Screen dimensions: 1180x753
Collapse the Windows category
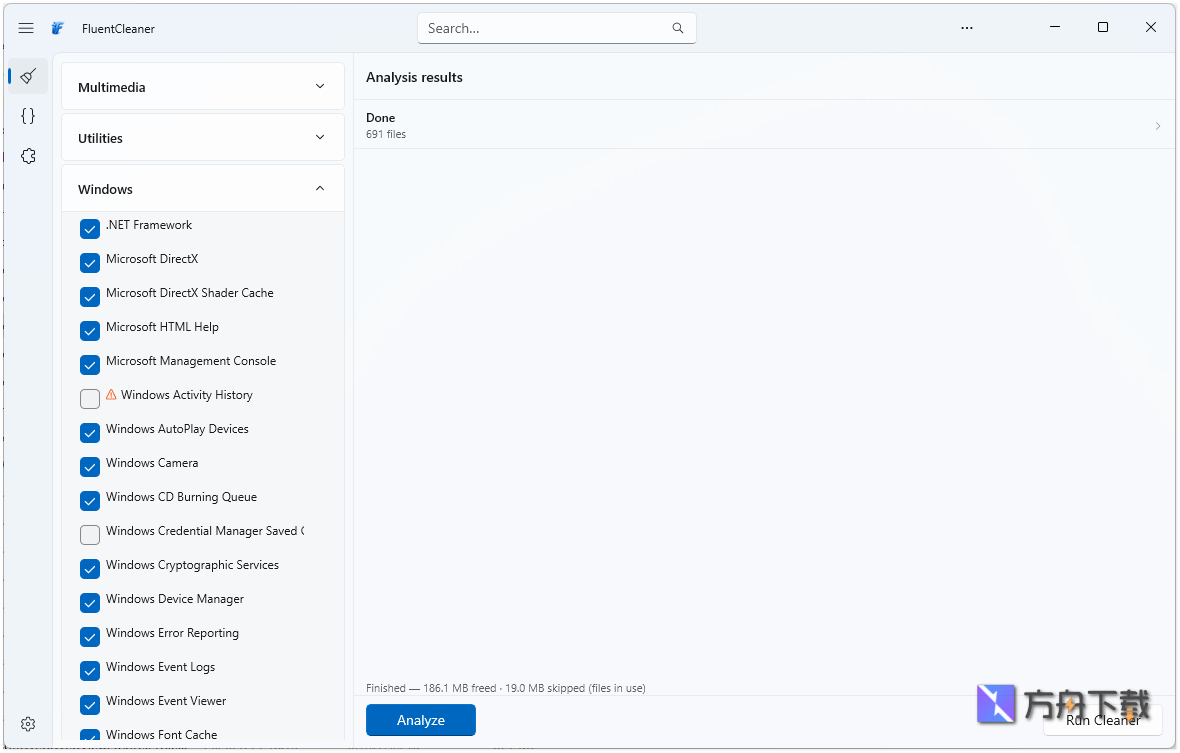tap(202, 189)
